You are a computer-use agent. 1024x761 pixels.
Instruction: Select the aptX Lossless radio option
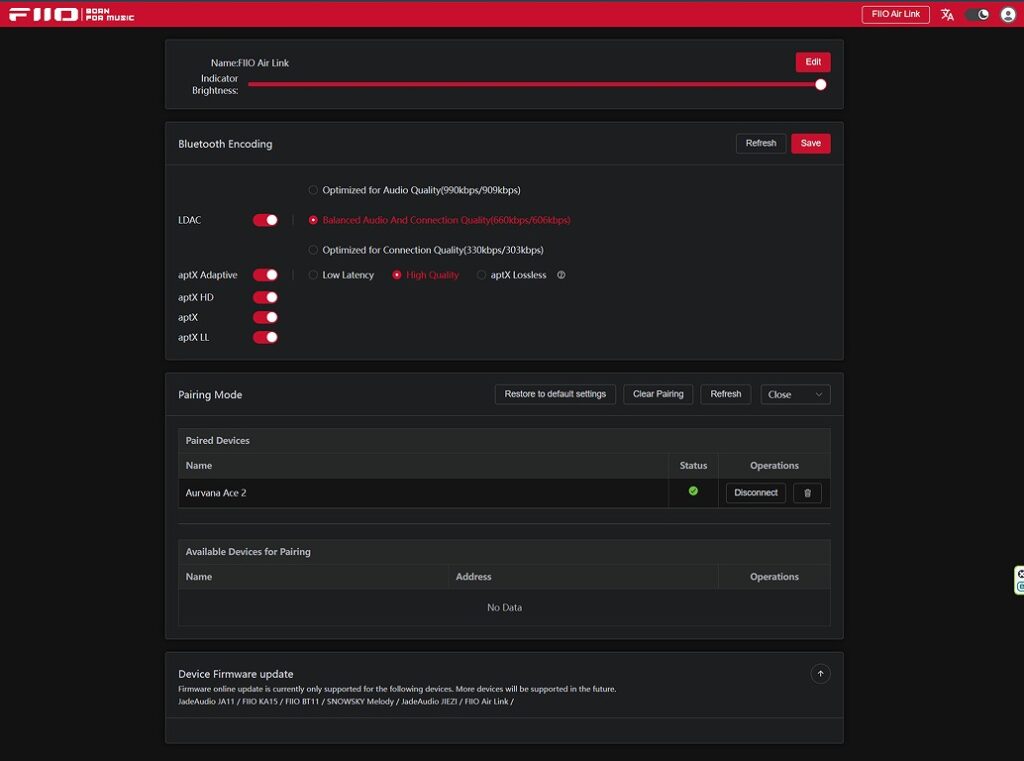pos(482,275)
